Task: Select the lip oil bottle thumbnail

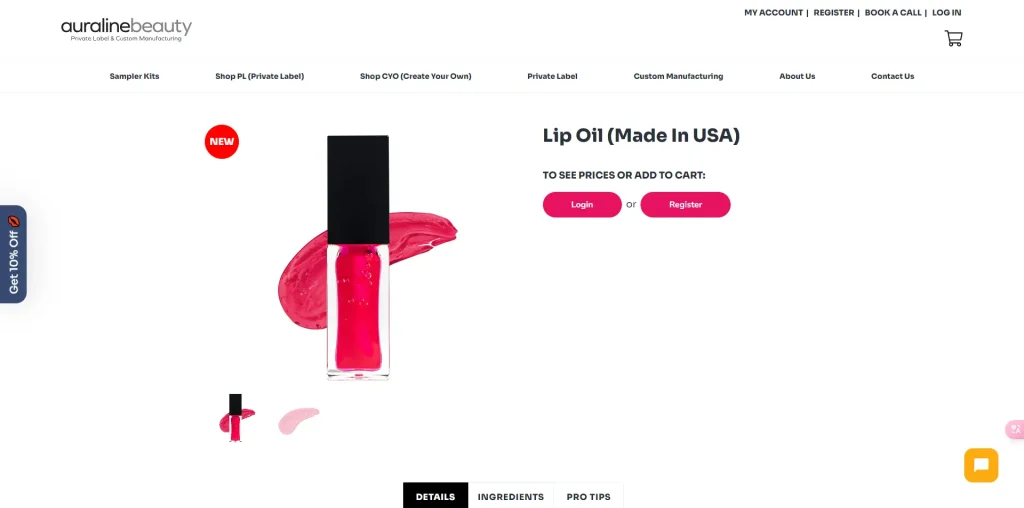Action: click(x=236, y=418)
